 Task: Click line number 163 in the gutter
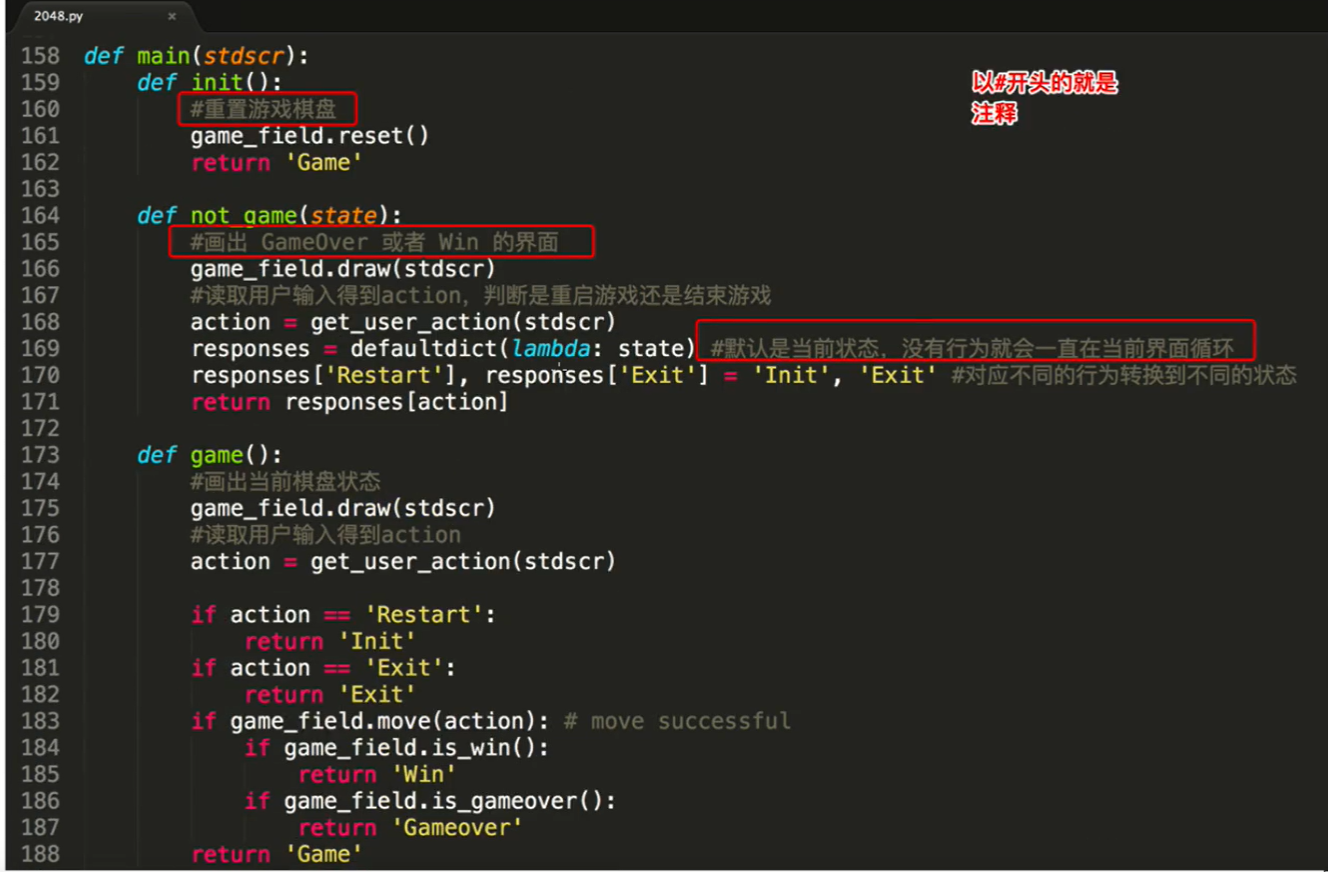coord(40,189)
